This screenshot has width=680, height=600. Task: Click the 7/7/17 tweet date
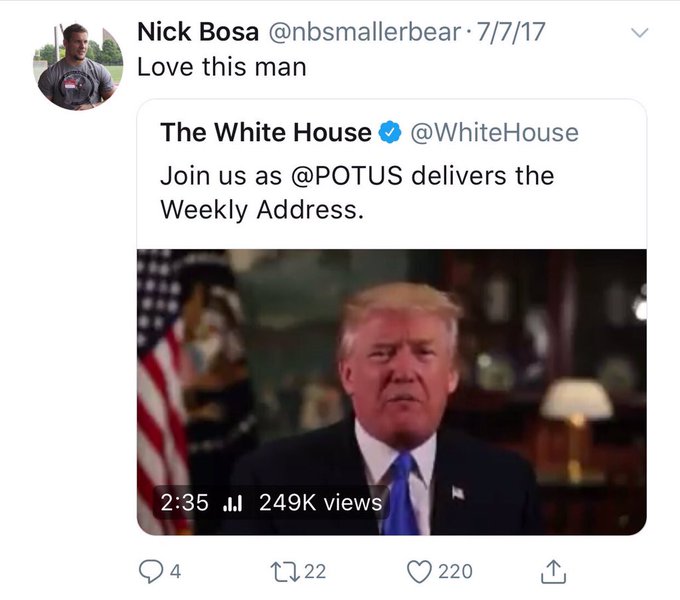[x=510, y=32]
